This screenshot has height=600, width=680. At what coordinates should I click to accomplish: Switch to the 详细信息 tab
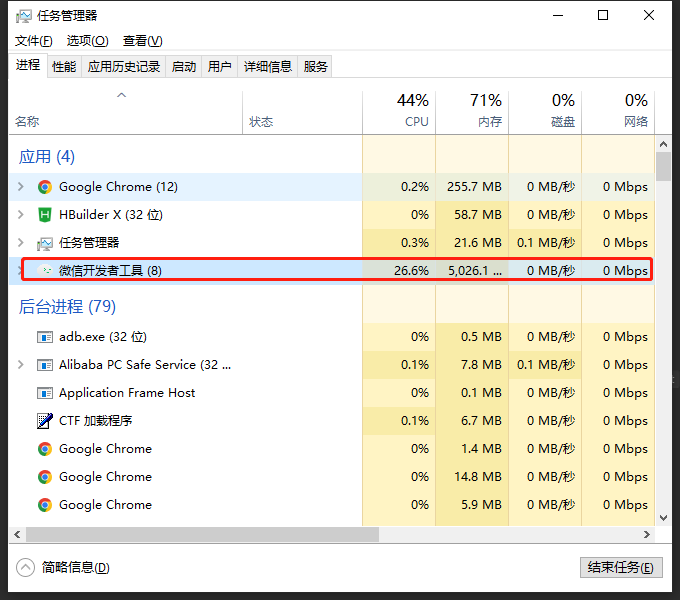[x=268, y=66]
